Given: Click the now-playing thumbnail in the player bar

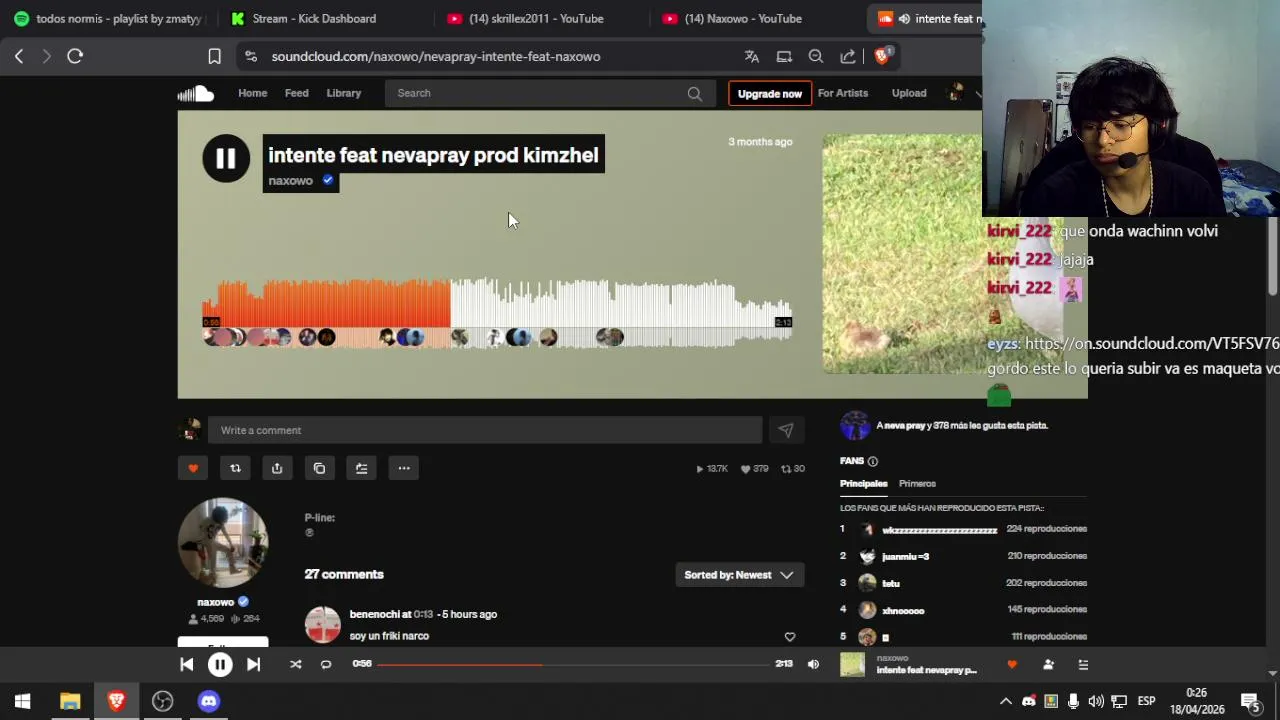Looking at the screenshot, I should click(x=852, y=664).
